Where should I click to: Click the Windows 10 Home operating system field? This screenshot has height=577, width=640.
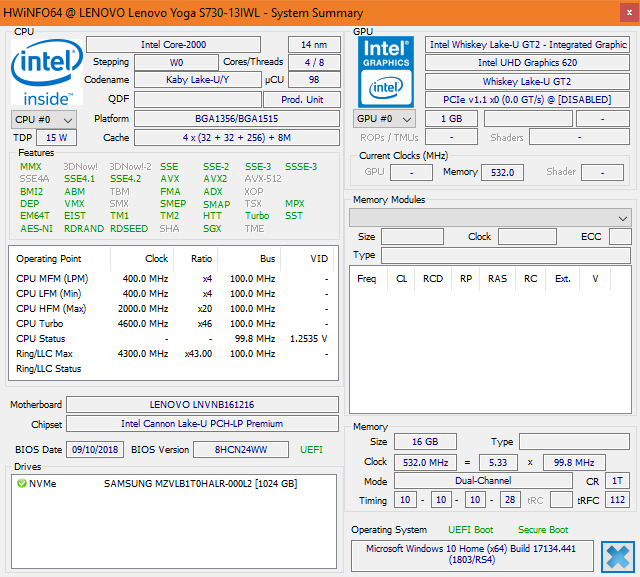[x=472, y=555]
